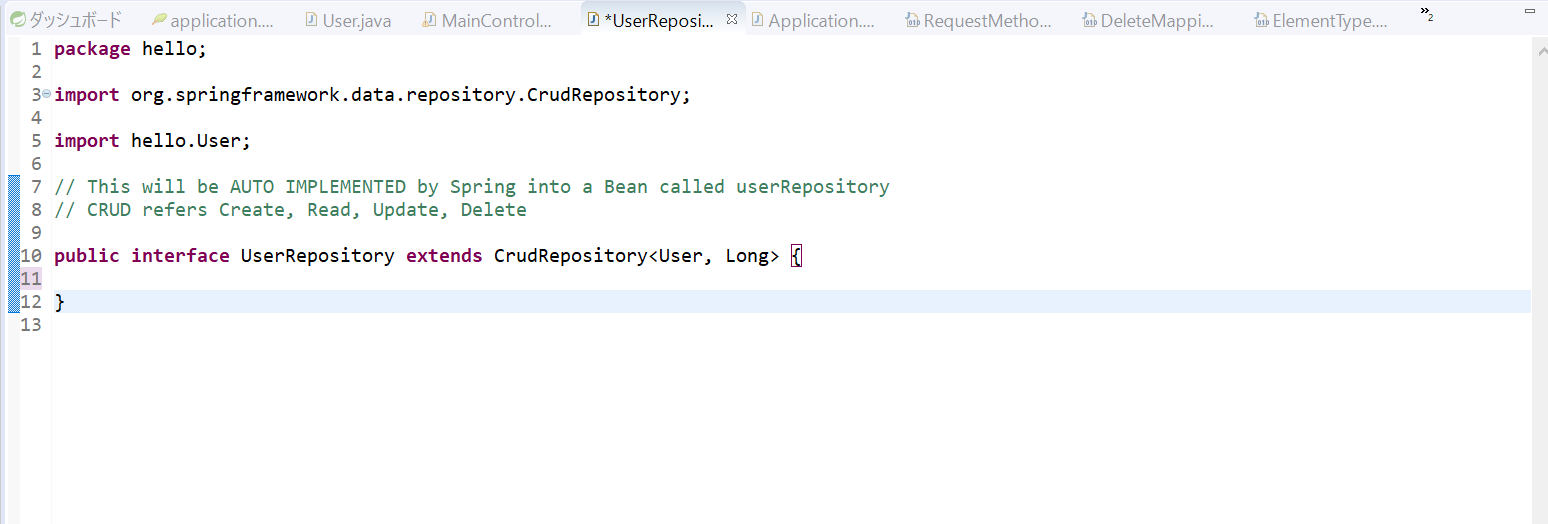This screenshot has width=1548, height=524.
Task: Click the class file icon on the RequestMetho tab
Action: (912, 20)
